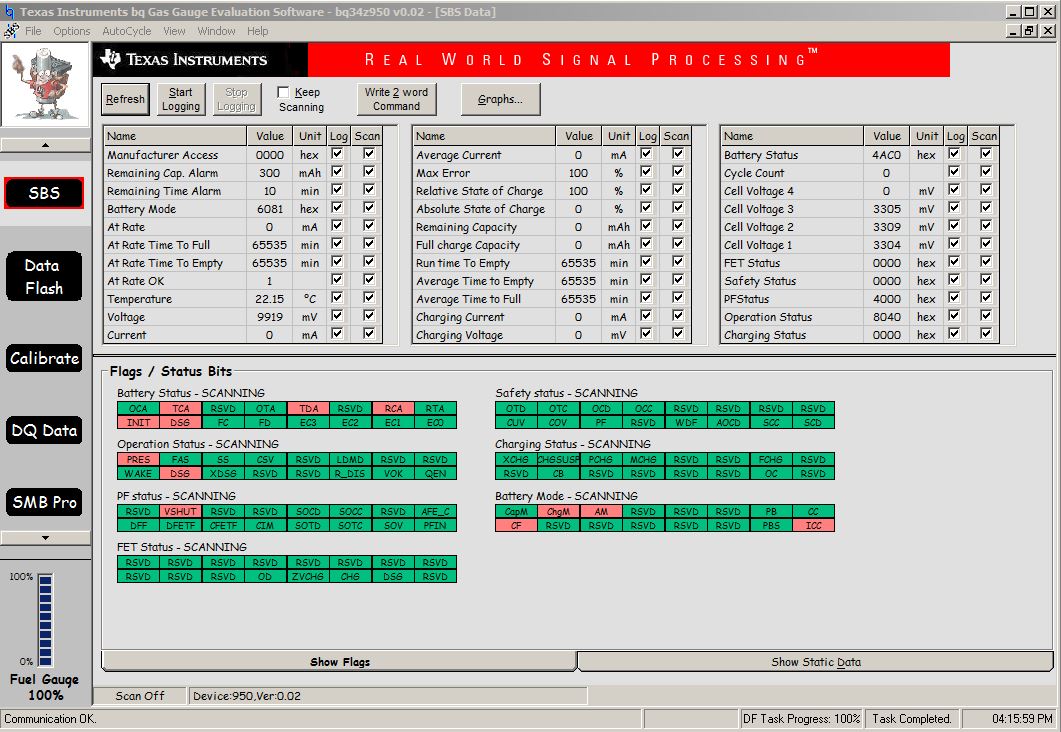
Task: Toggle Log checkbox for Charging Voltage
Action: tap(646, 334)
